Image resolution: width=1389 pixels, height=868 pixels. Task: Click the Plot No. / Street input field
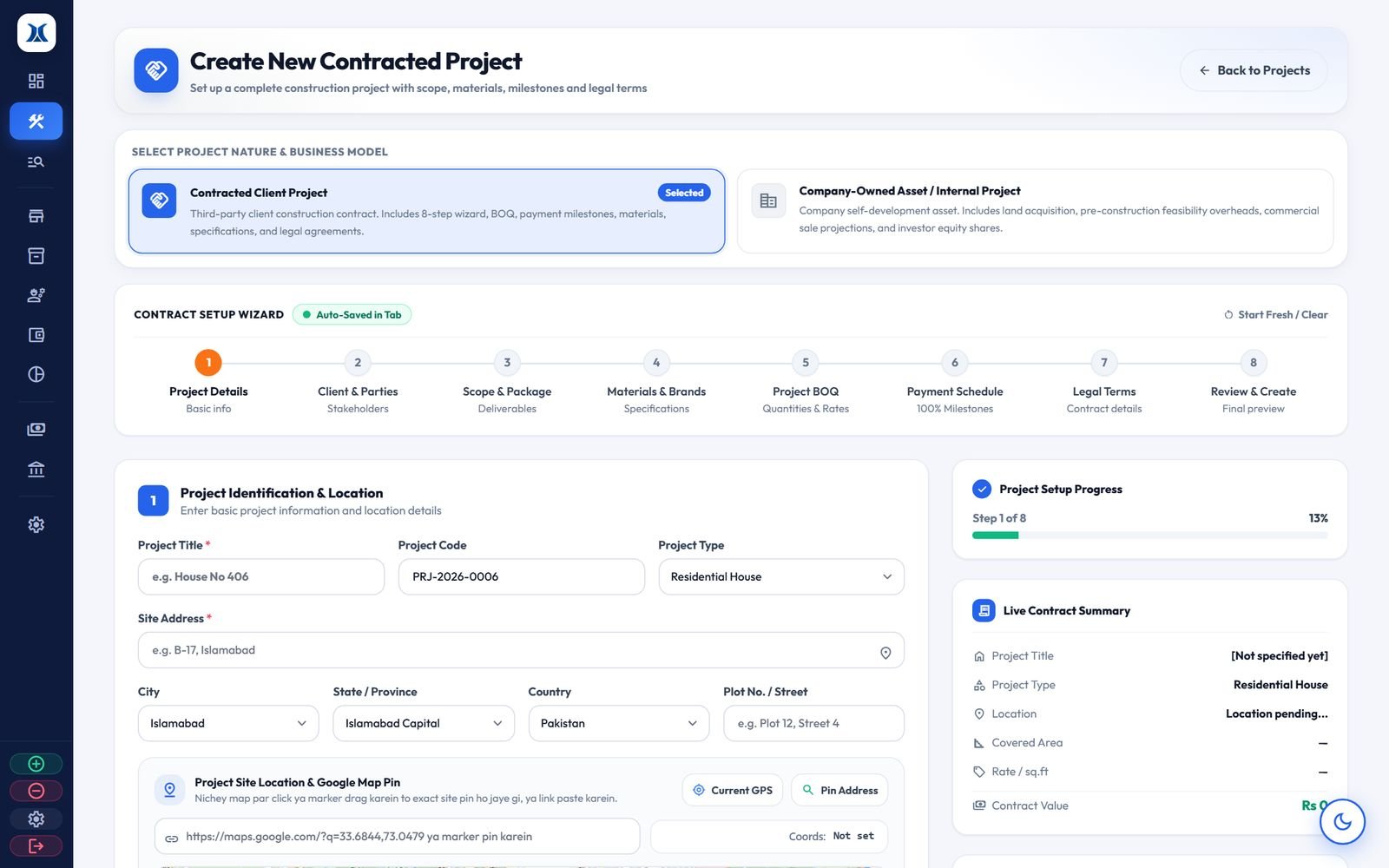coord(813,723)
